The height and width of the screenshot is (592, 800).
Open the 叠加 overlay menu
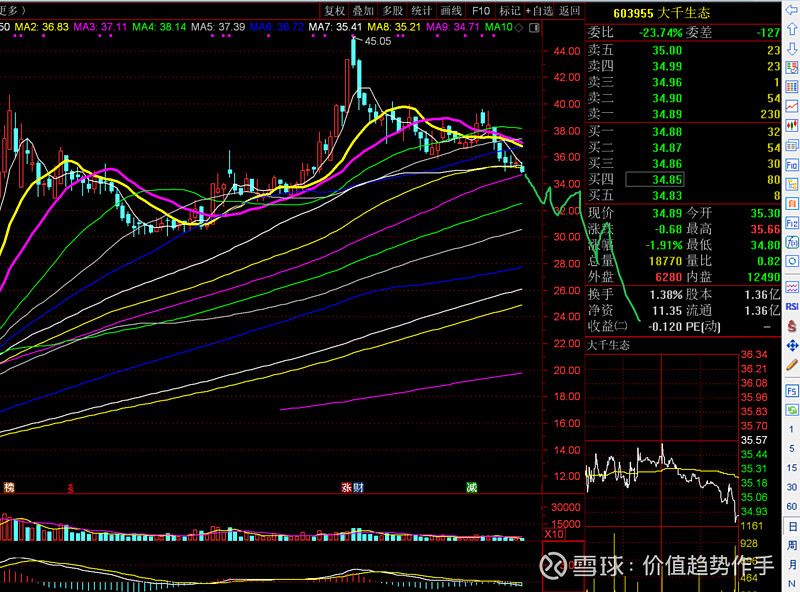pyautogui.click(x=363, y=11)
